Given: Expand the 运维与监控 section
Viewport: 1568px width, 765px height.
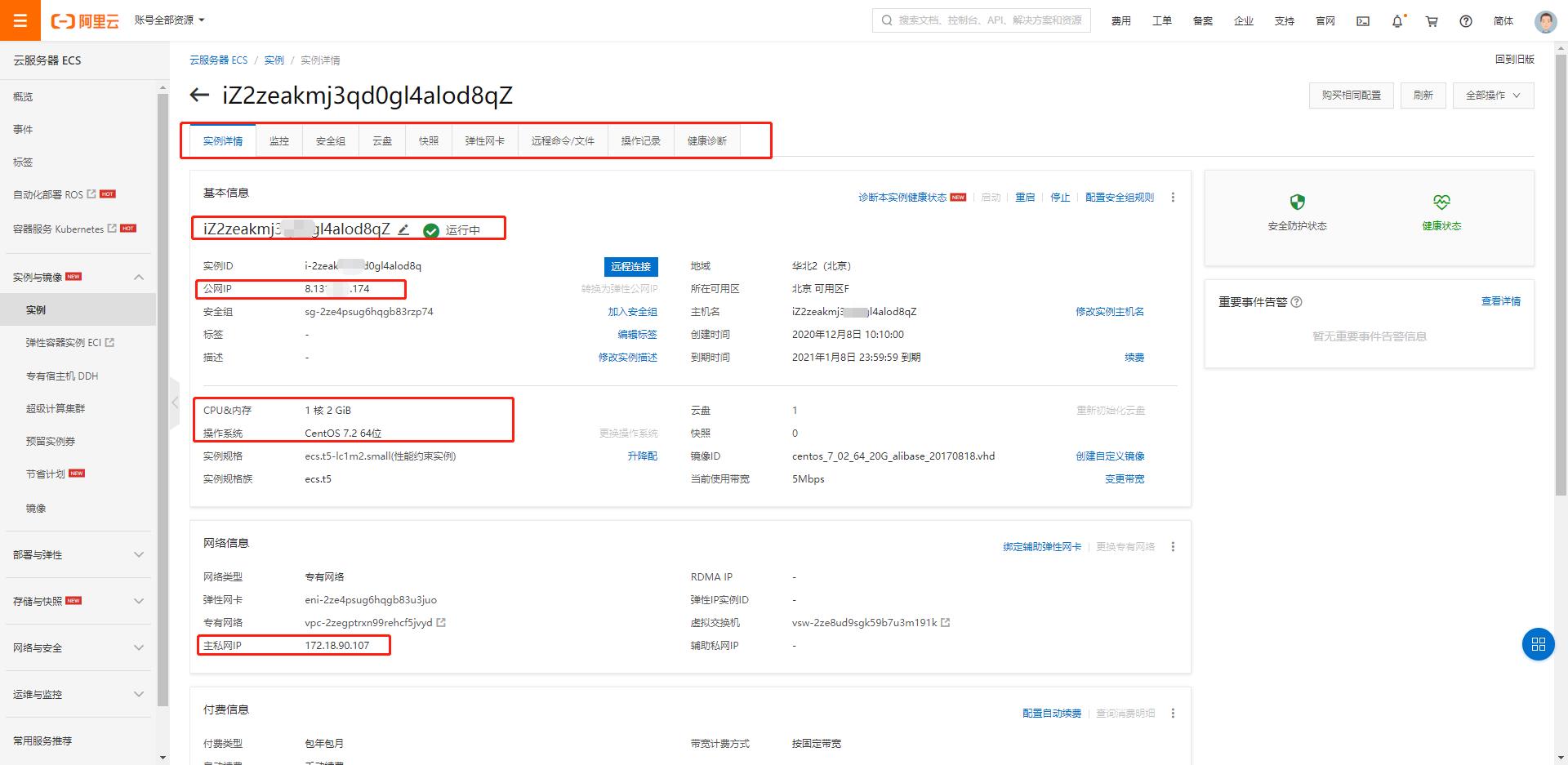Looking at the screenshot, I should 139,695.
